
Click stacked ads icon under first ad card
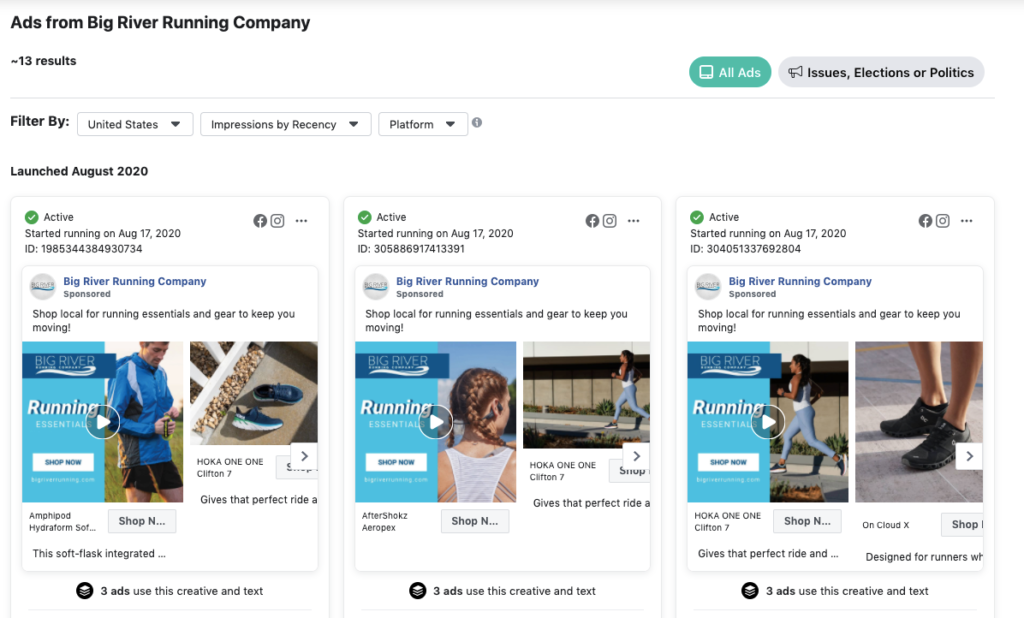(85, 591)
